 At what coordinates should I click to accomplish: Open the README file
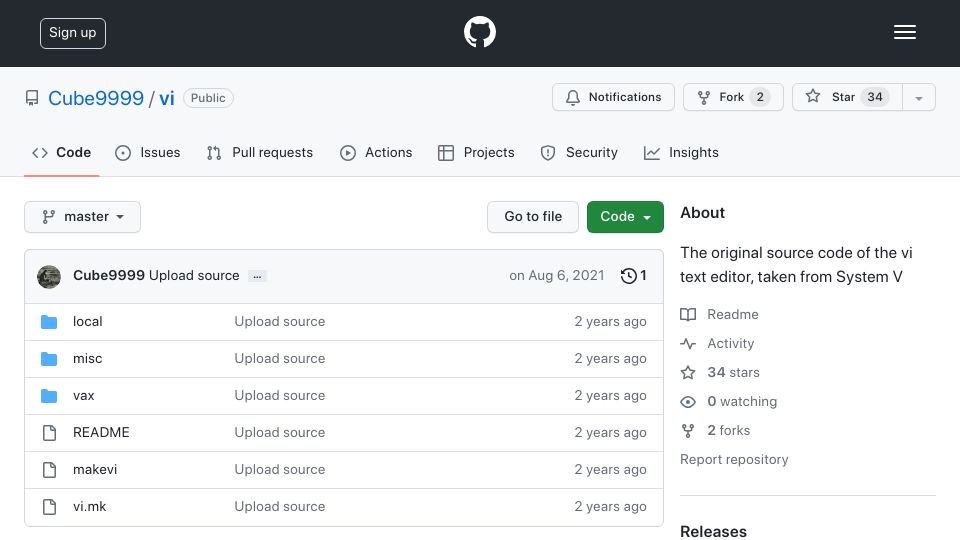(x=101, y=432)
